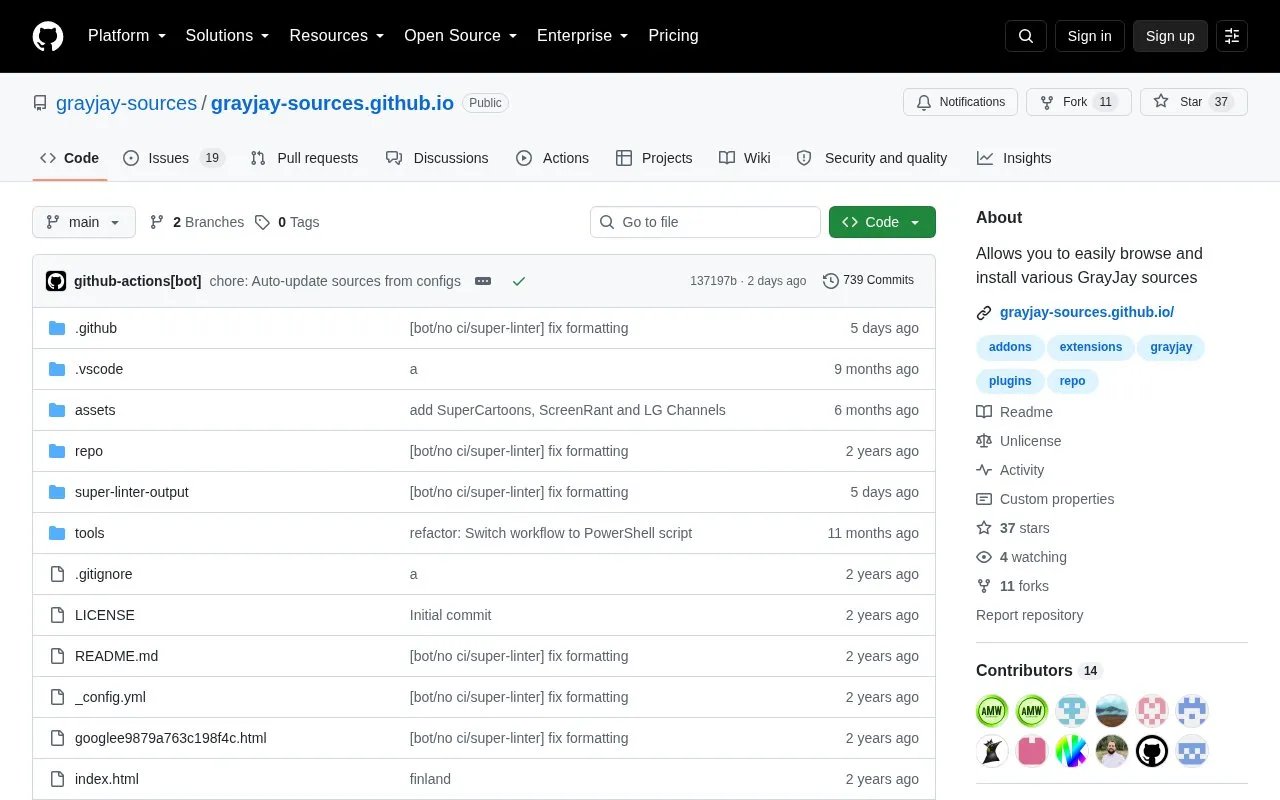This screenshot has height=800, width=1280.
Task: Click the Activity pulse icon
Action: pos(984,470)
